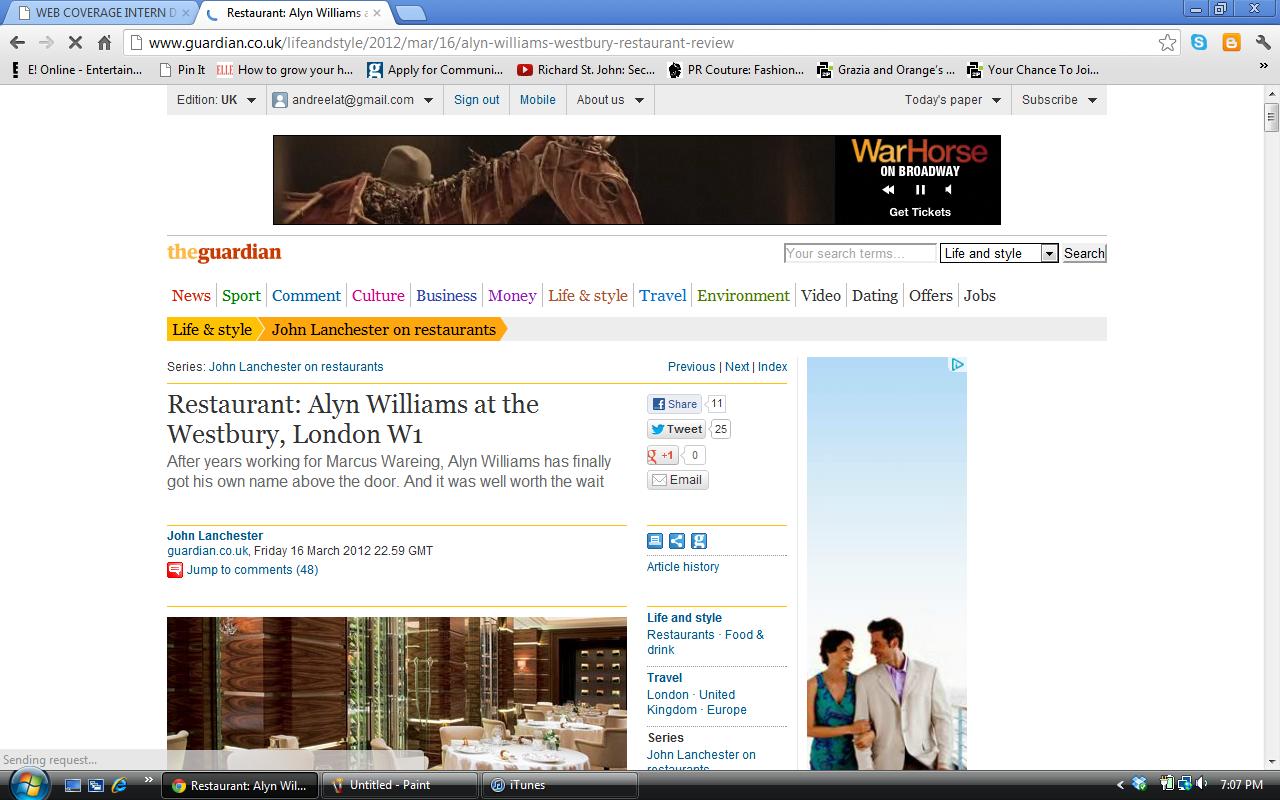Open the Travel section
Image resolution: width=1280 pixels, height=800 pixels.
663,295
